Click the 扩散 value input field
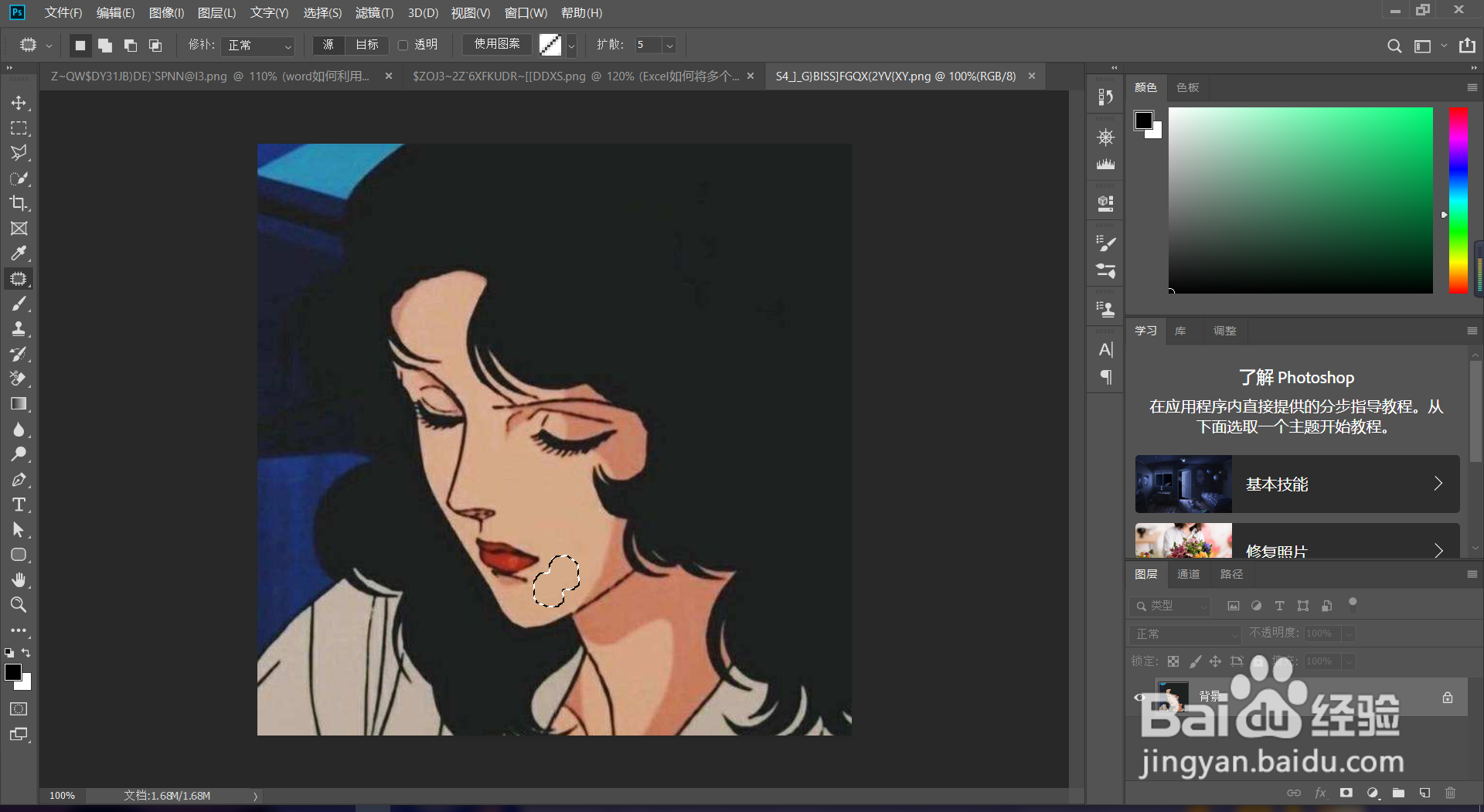Screen dimensions: 1484x812 click(x=648, y=46)
